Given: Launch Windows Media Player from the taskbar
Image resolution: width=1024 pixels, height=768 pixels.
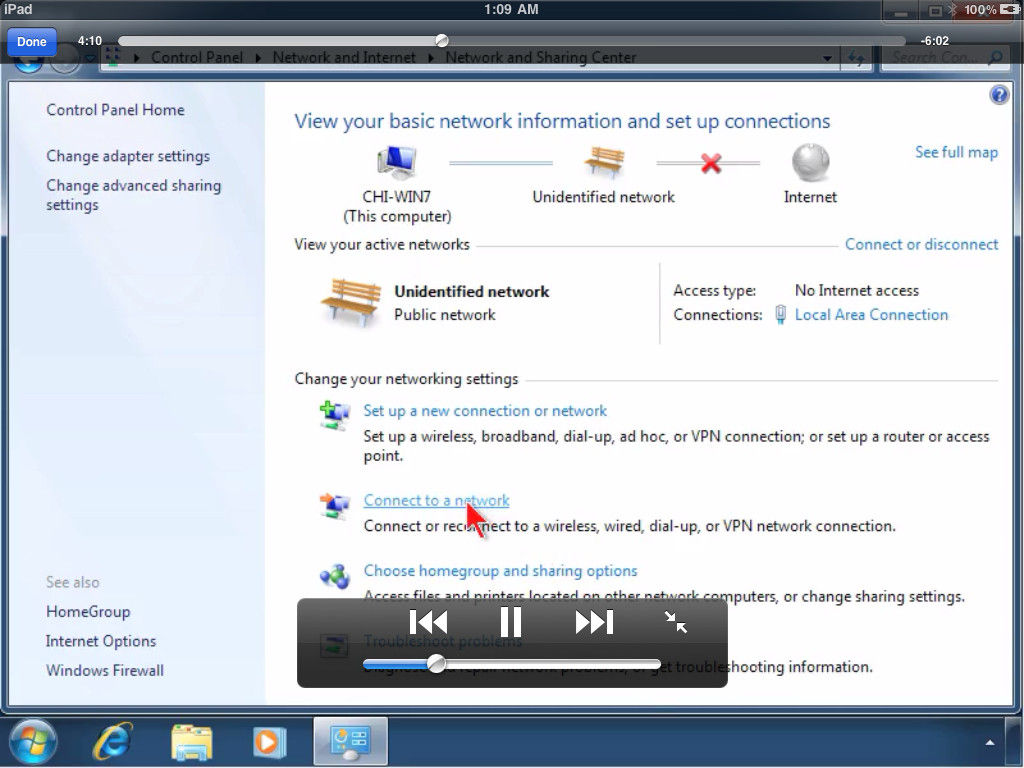Looking at the screenshot, I should coord(269,742).
